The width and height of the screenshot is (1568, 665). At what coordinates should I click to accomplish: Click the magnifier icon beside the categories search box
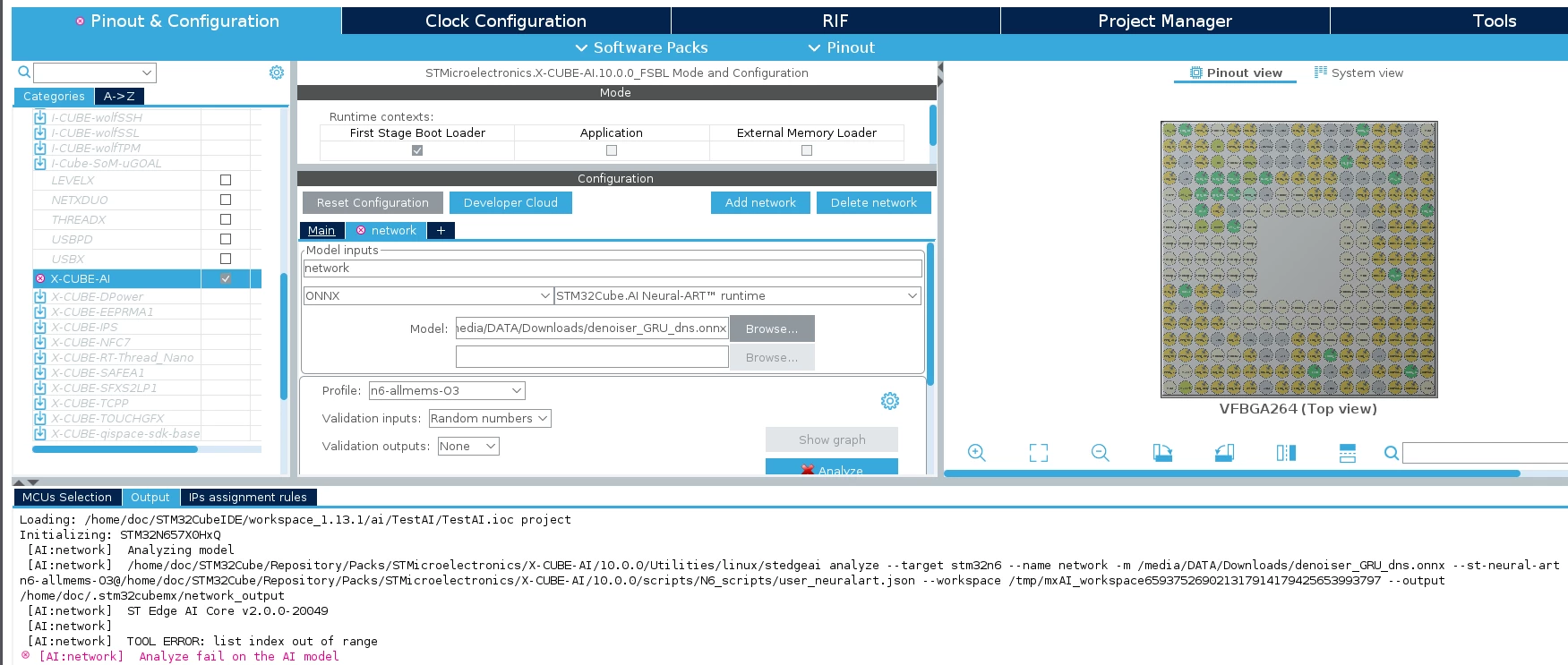[x=24, y=72]
